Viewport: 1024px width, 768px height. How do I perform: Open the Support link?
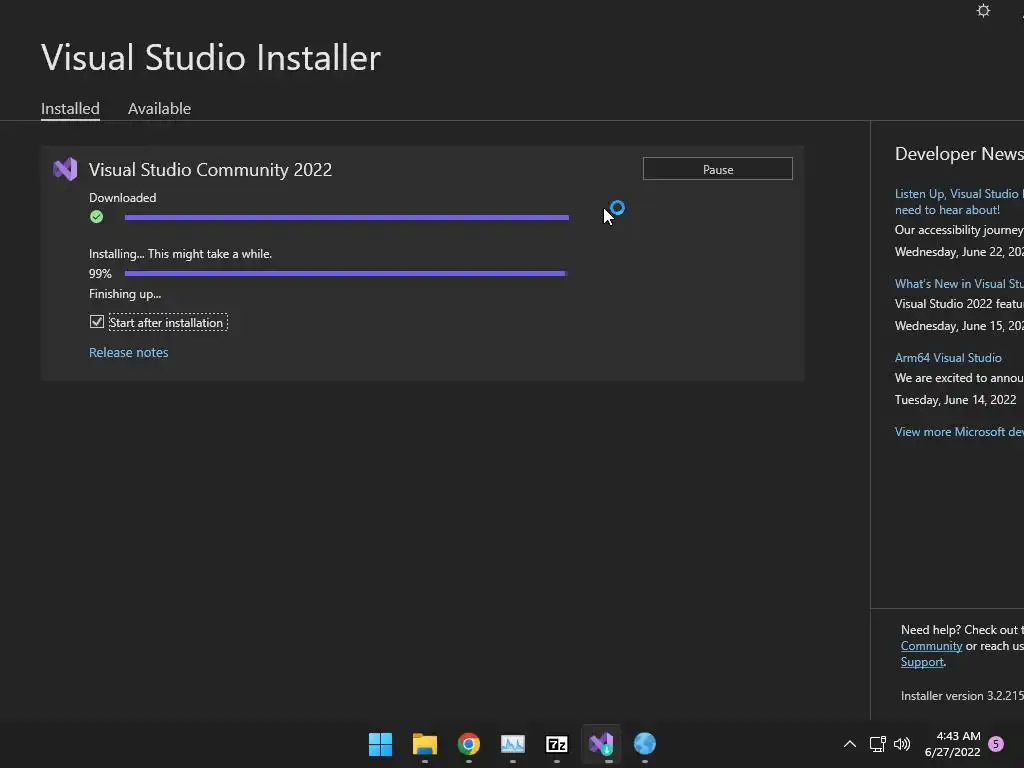coord(922,662)
